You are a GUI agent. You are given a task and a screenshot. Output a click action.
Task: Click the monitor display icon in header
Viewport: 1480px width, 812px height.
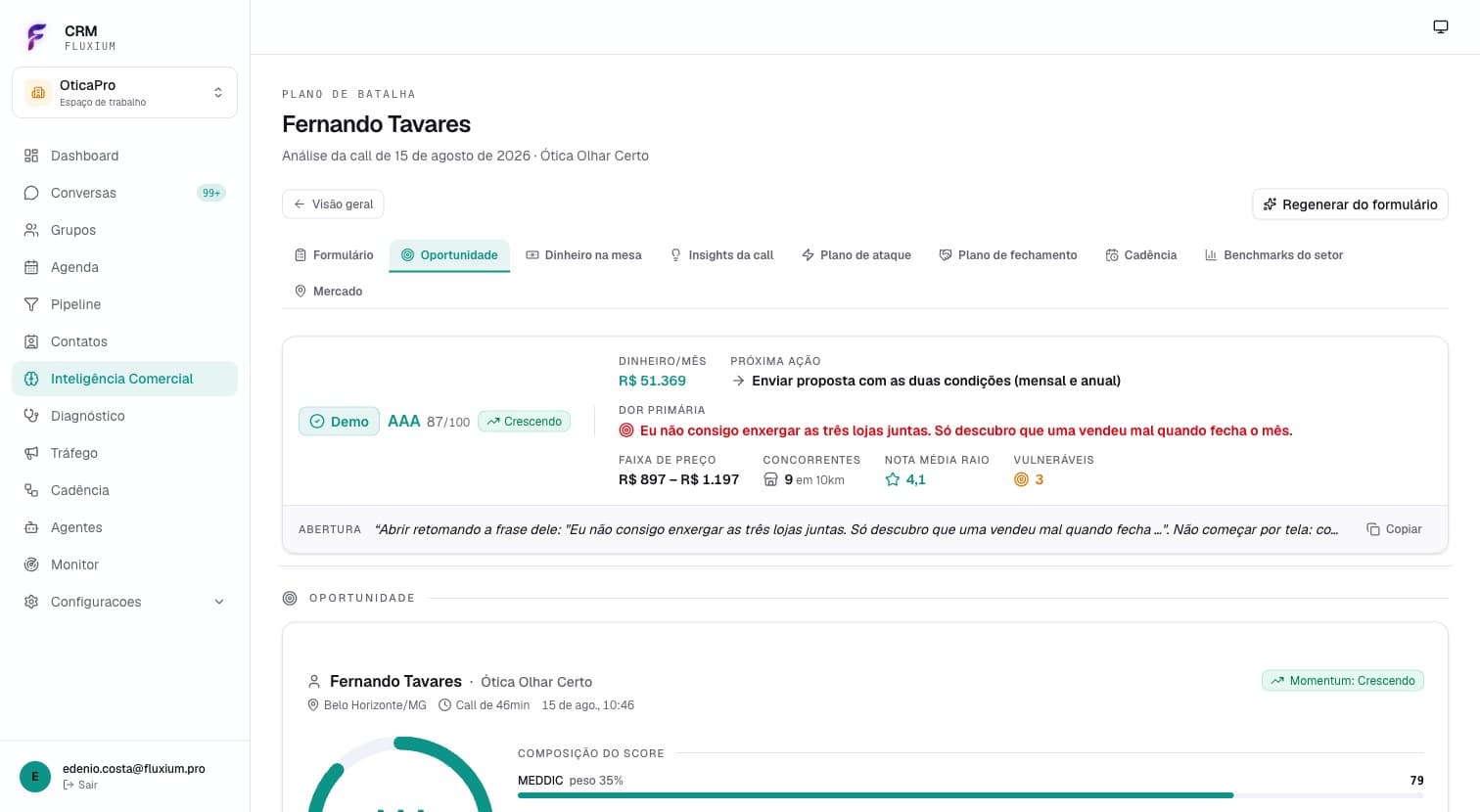point(1441,26)
